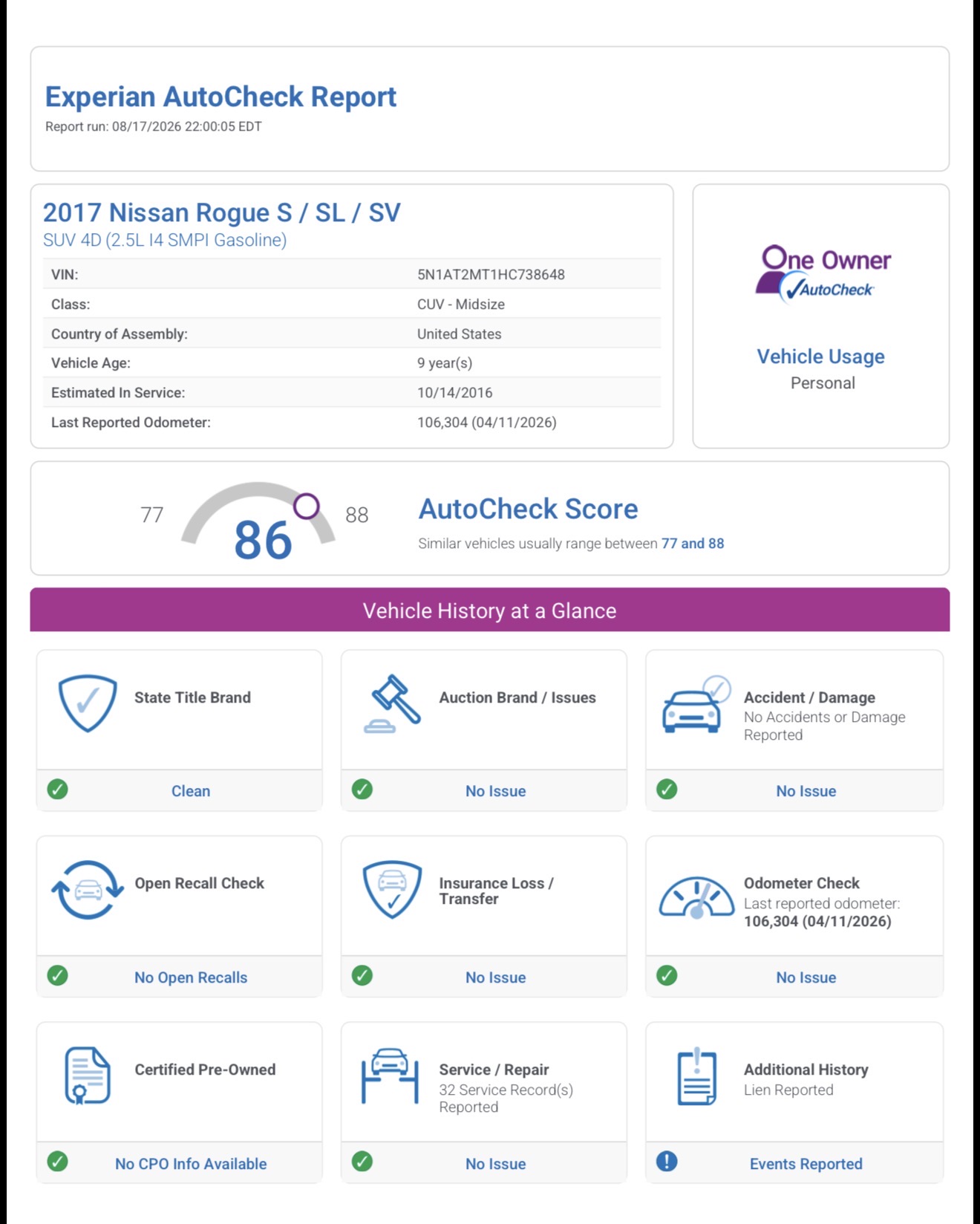The width and height of the screenshot is (980, 1224).
Task: Click the CUV - Midsize class value
Action: click(461, 305)
